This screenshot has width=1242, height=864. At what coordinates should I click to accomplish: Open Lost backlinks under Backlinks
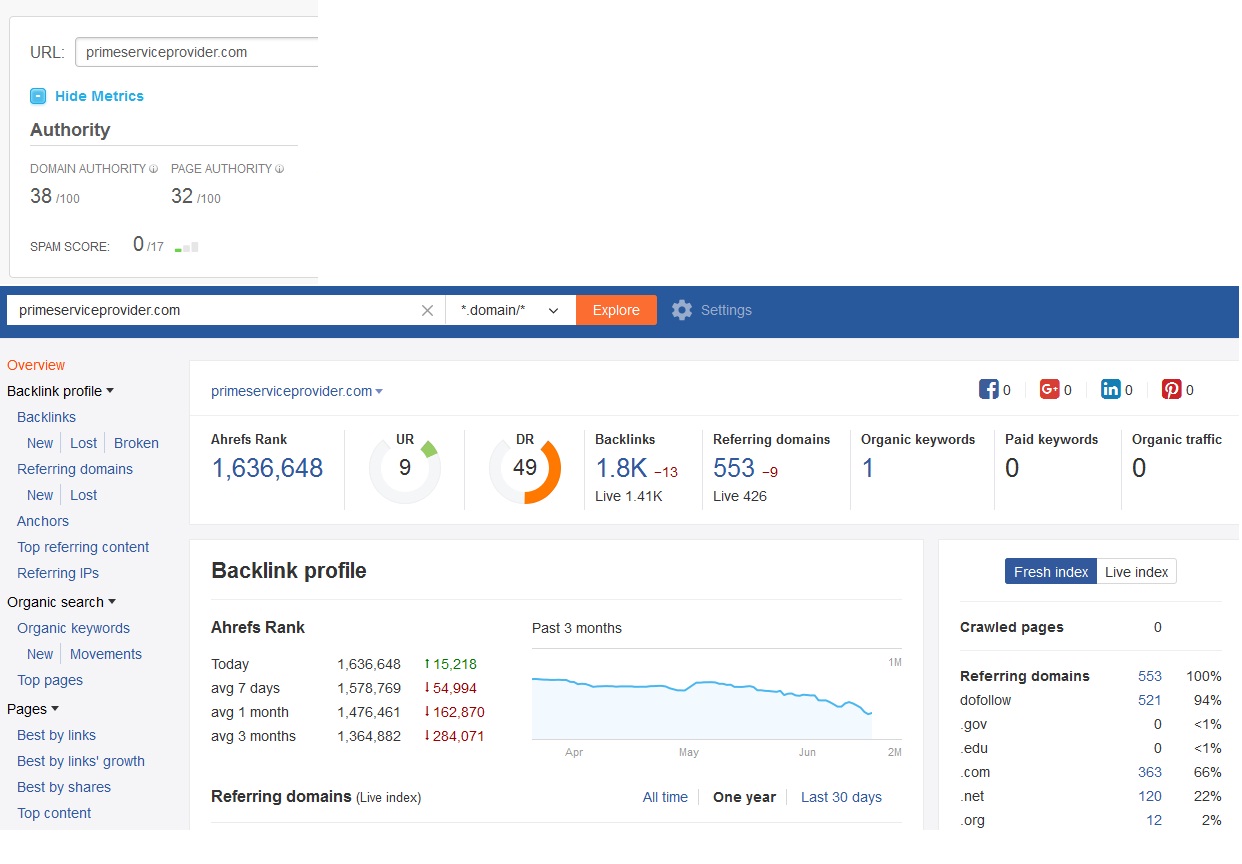pos(84,443)
